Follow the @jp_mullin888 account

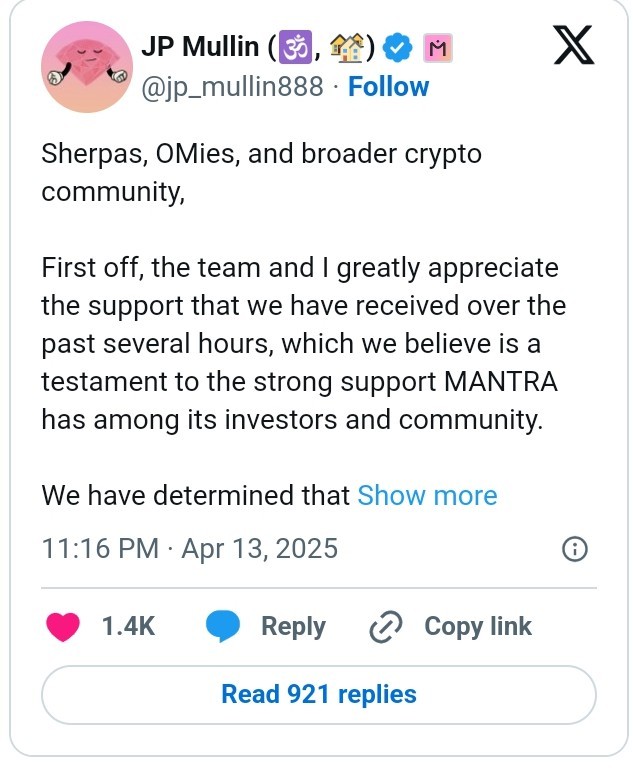[x=388, y=87]
